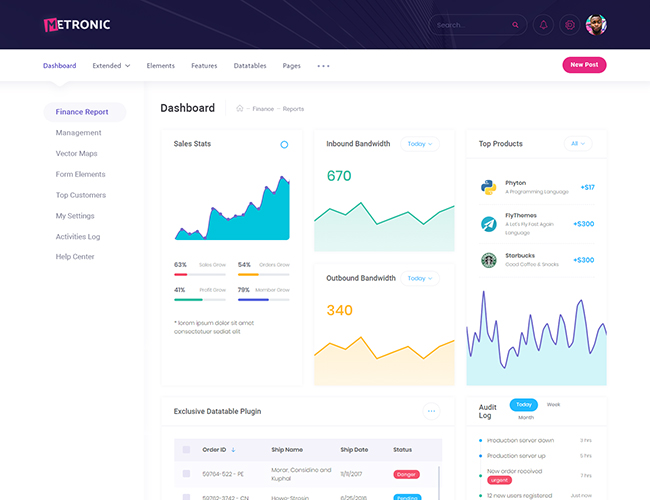Click the New Post button
650x500 pixels.
click(584, 65)
